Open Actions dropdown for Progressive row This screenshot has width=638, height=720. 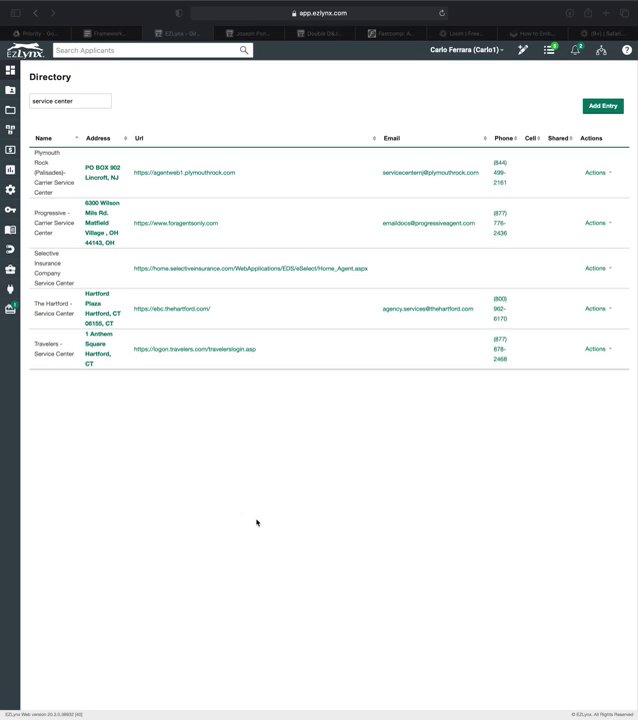click(598, 223)
